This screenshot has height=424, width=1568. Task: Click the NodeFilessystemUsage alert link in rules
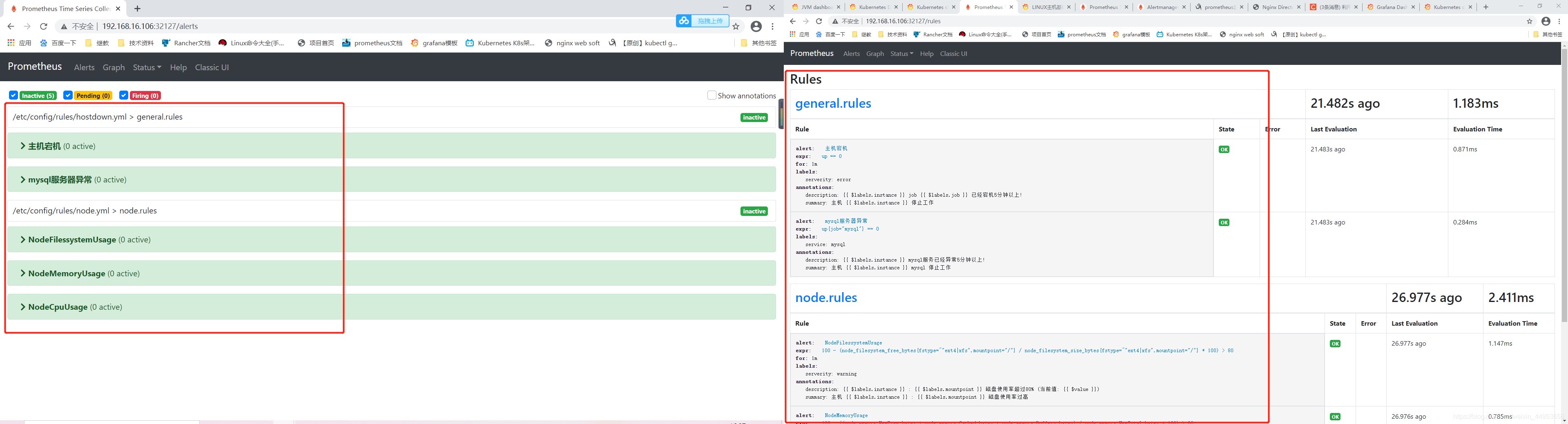tap(853, 343)
